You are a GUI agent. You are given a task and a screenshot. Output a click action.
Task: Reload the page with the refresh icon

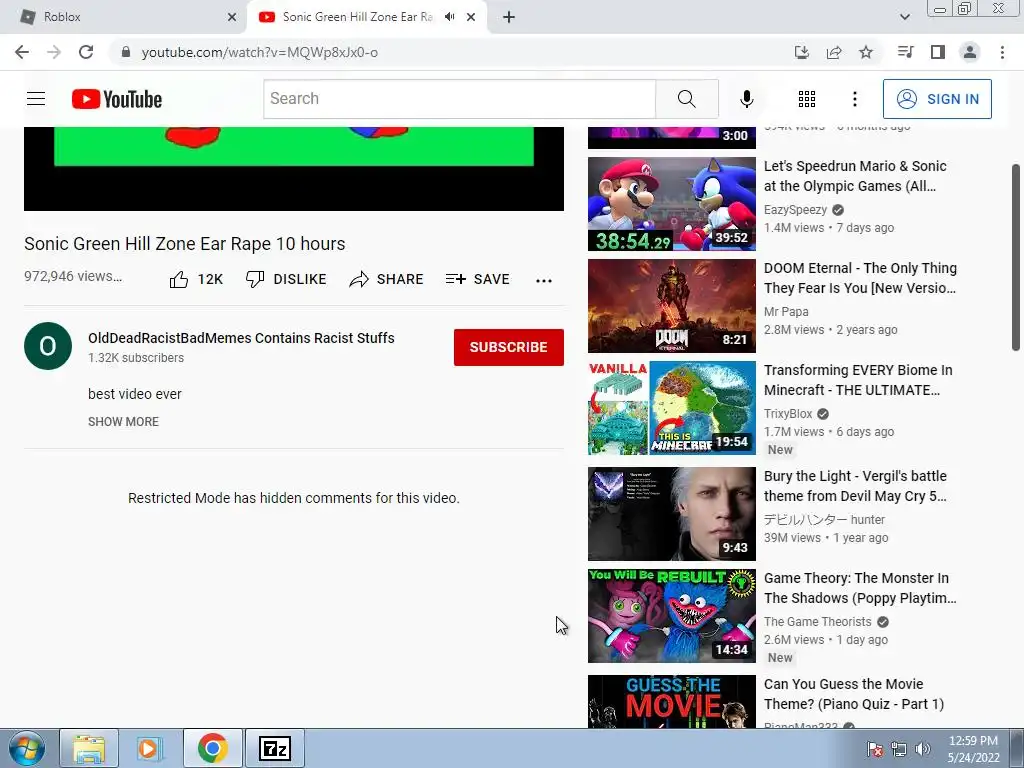tap(86, 52)
